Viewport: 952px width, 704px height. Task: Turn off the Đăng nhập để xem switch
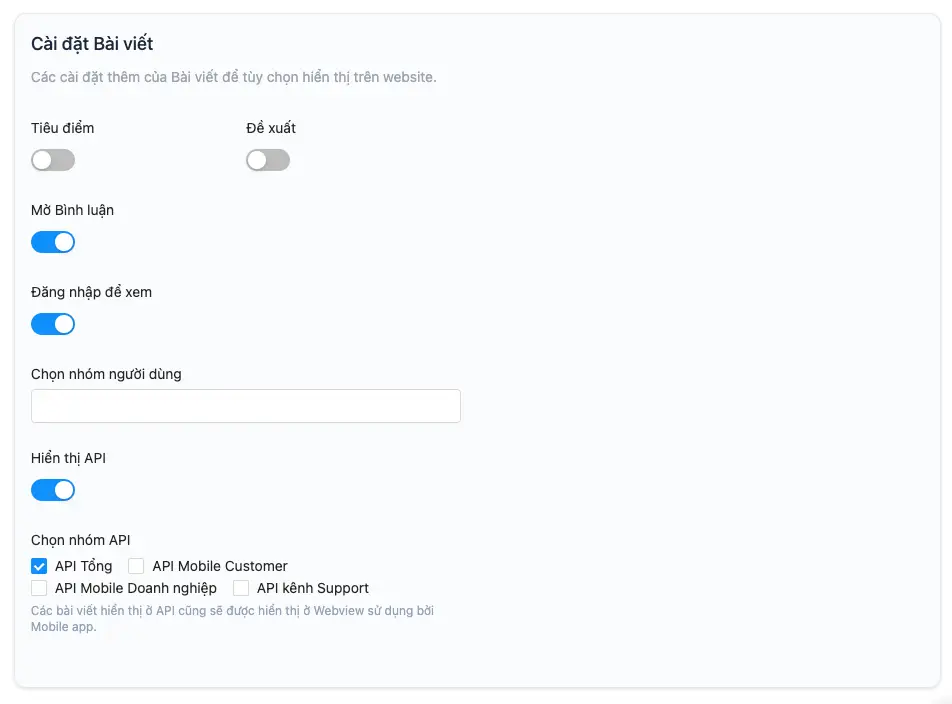coord(53,324)
